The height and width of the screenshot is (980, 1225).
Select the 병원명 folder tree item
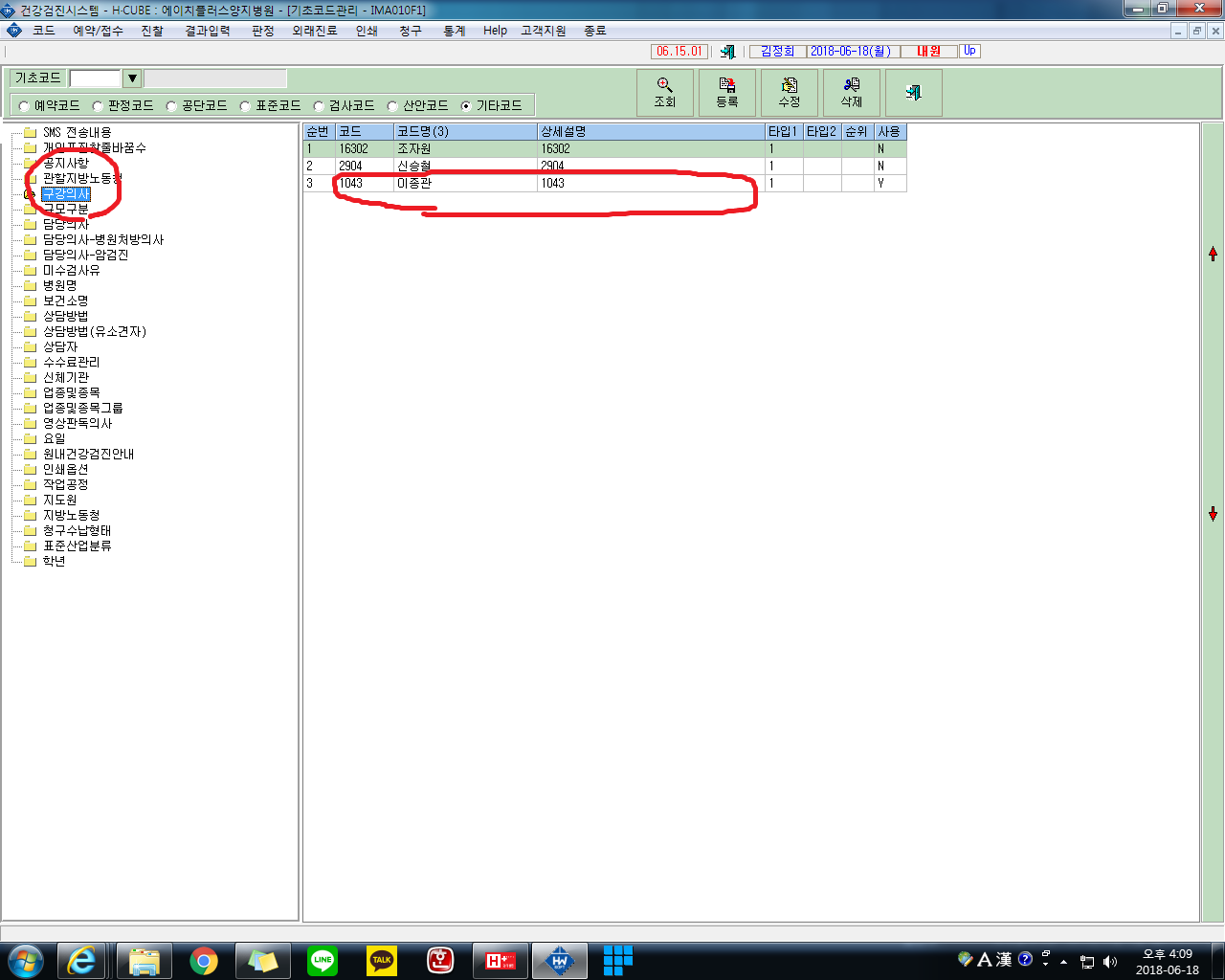(59, 285)
